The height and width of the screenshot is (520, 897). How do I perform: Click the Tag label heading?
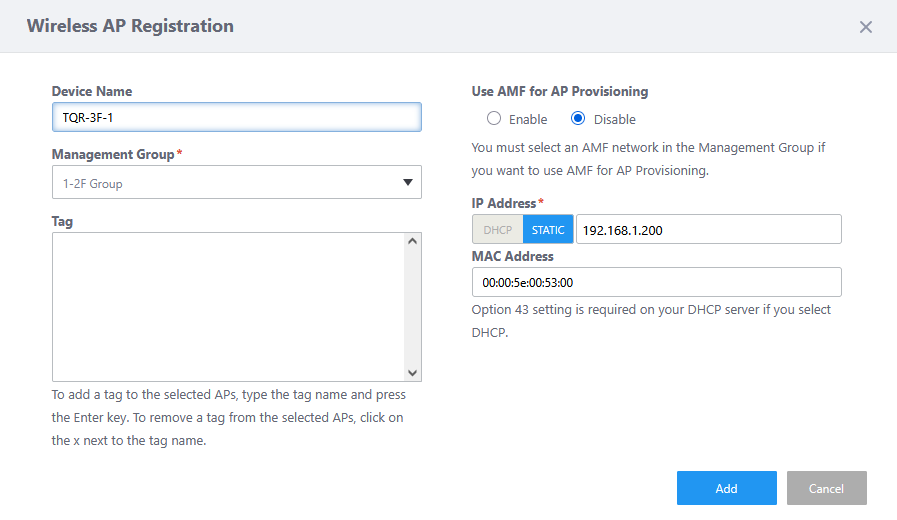point(63,221)
